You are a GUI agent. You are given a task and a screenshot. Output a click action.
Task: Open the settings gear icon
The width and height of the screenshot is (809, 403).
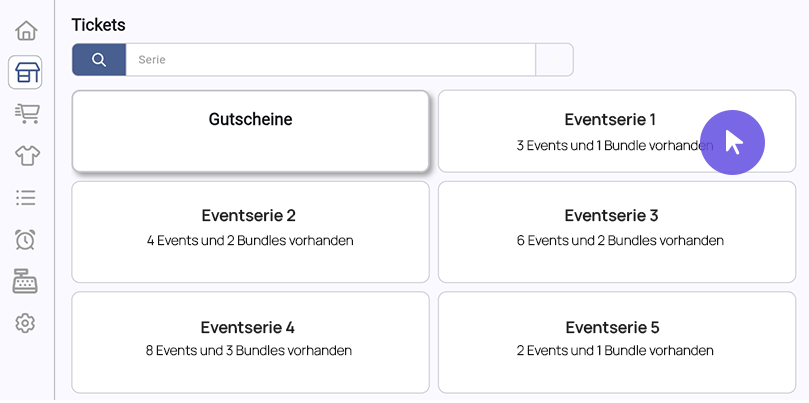tap(25, 323)
